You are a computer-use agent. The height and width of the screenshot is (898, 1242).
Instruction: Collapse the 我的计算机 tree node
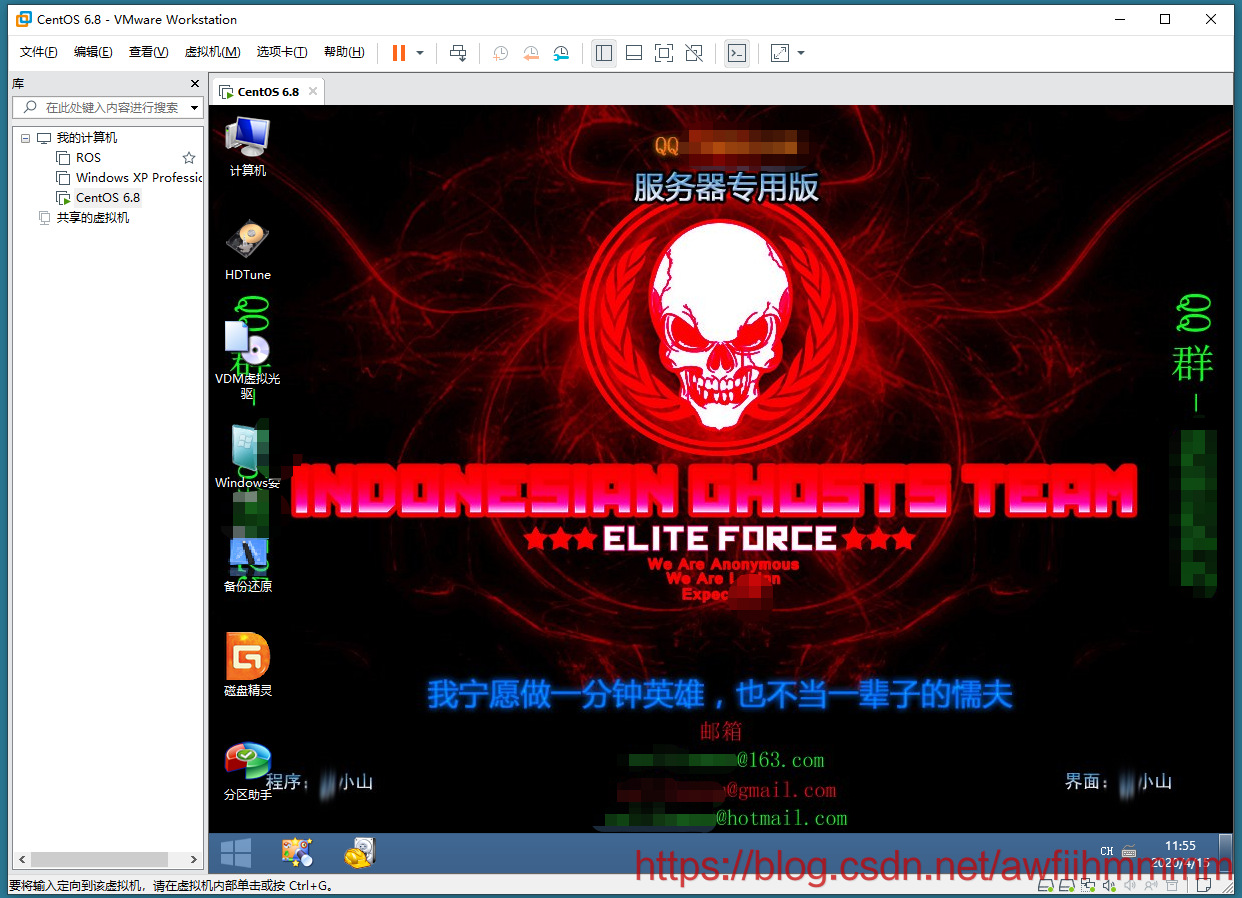point(25,138)
